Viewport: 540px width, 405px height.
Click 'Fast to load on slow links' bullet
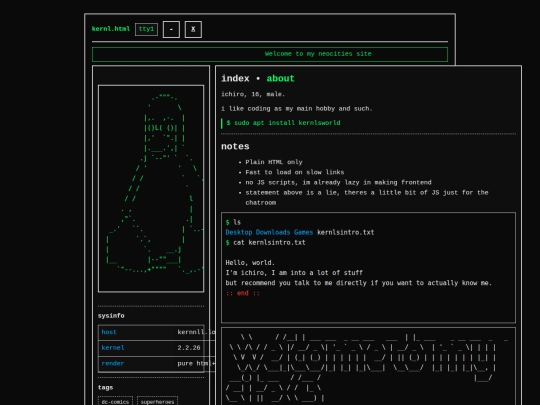(x=295, y=172)
